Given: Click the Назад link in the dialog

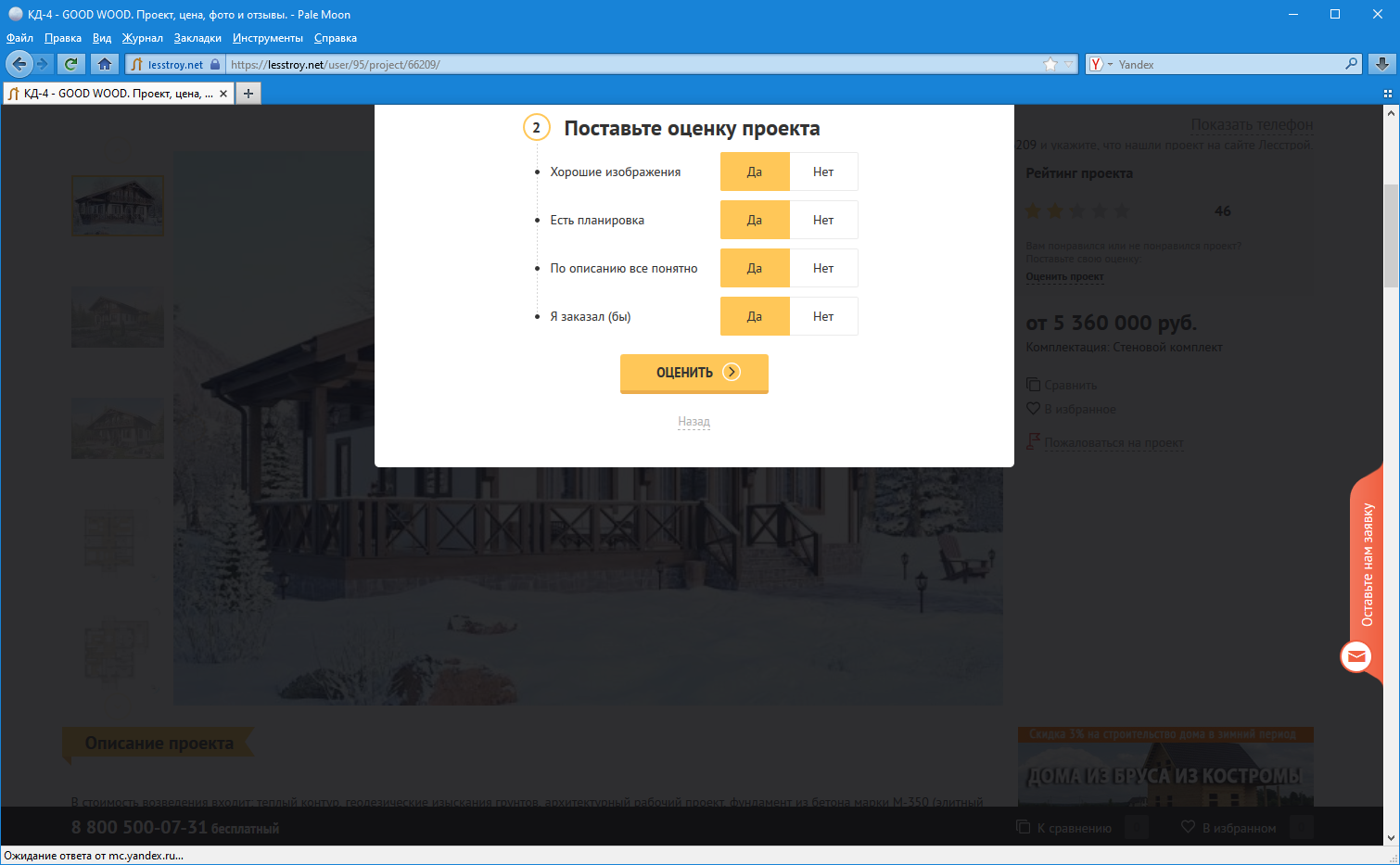Looking at the screenshot, I should (x=694, y=421).
